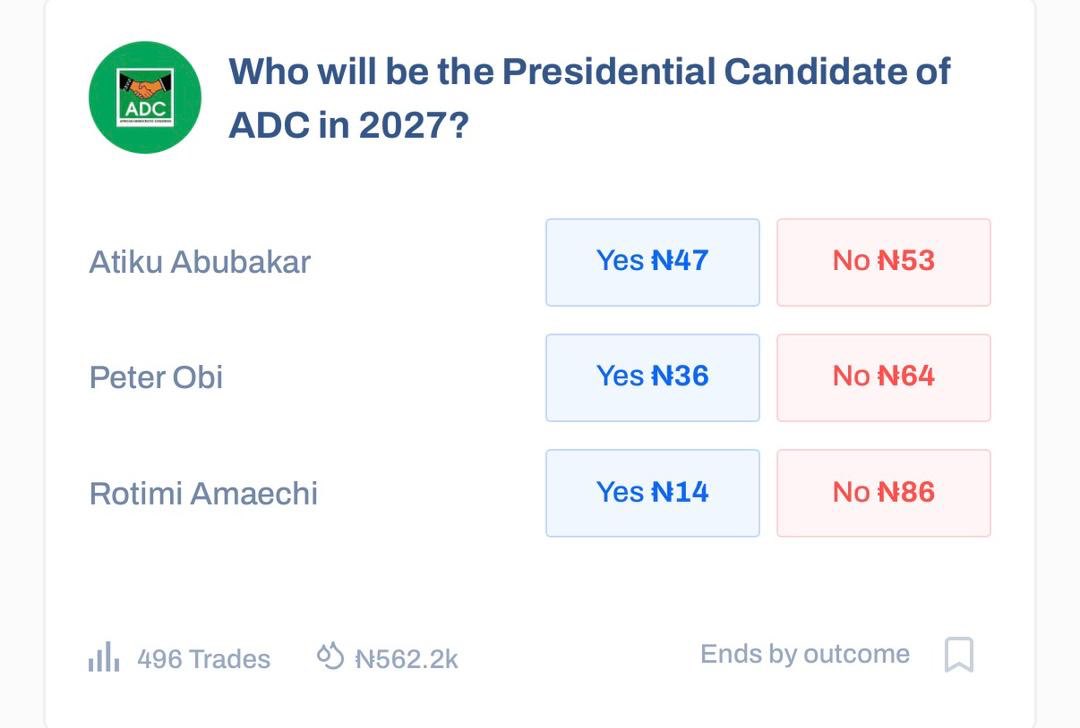Buy Yes ₦47 for Atiku Abubakar
This screenshot has width=1080, height=728.
652,262
